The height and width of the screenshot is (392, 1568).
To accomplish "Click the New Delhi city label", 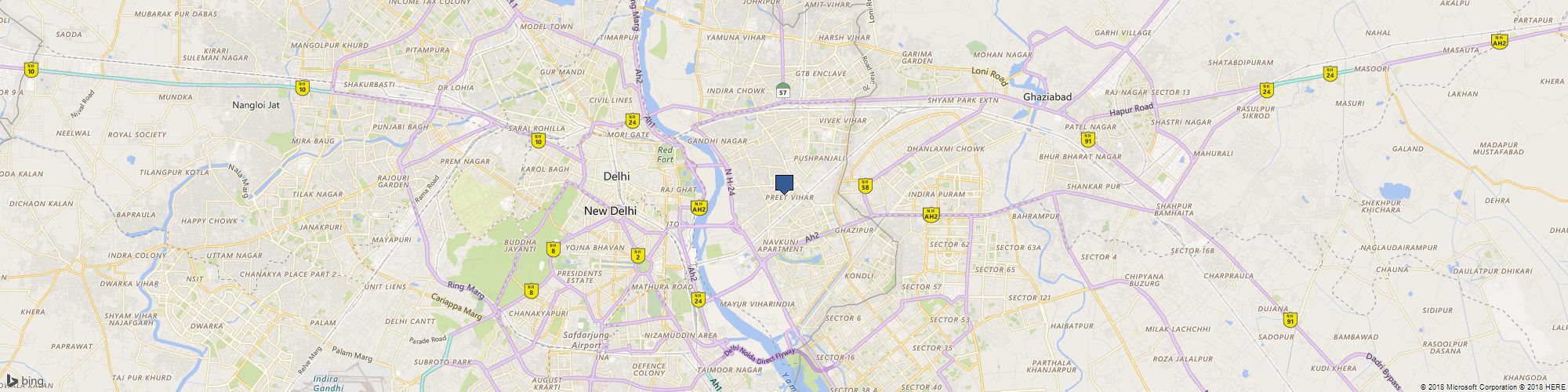I will pyautogui.click(x=611, y=211).
